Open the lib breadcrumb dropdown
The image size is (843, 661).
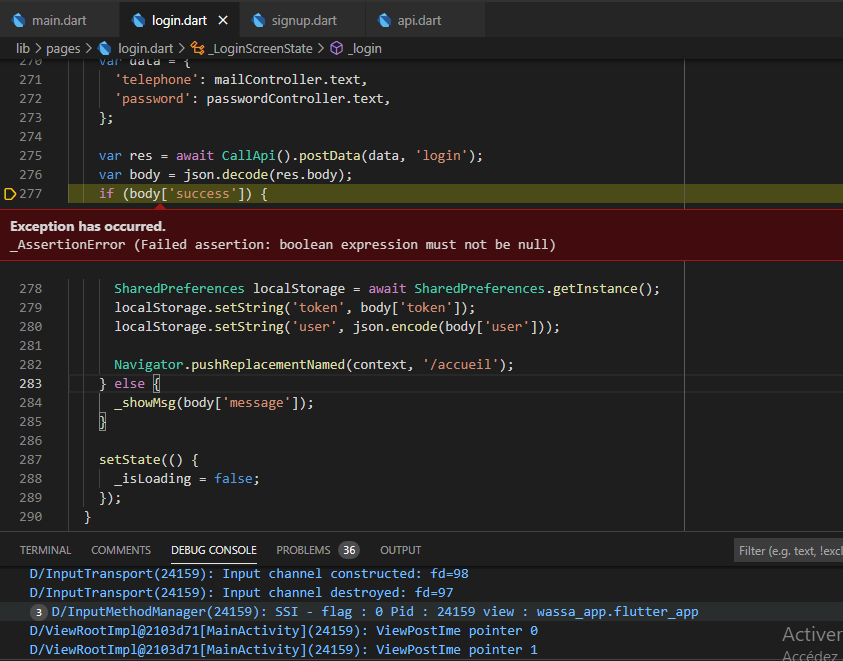(x=22, y=47)
